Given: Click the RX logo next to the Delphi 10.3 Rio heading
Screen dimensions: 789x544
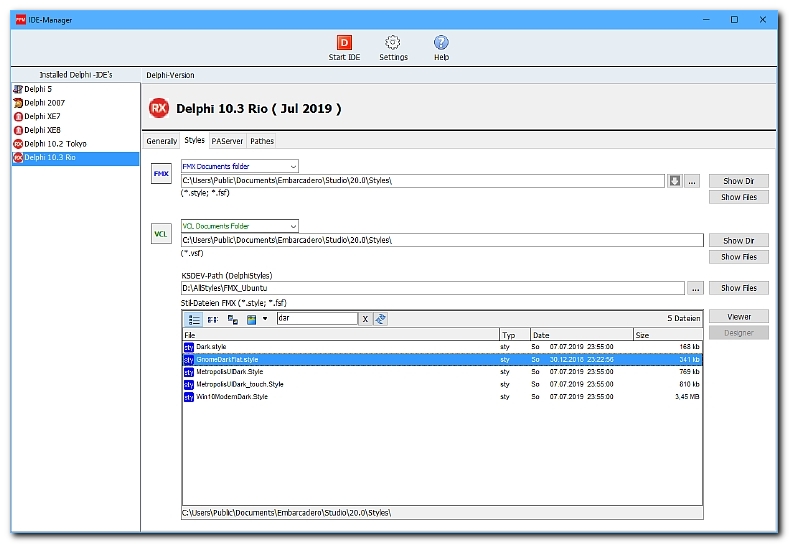Looking at the screenshot, I should coord(159,108).
